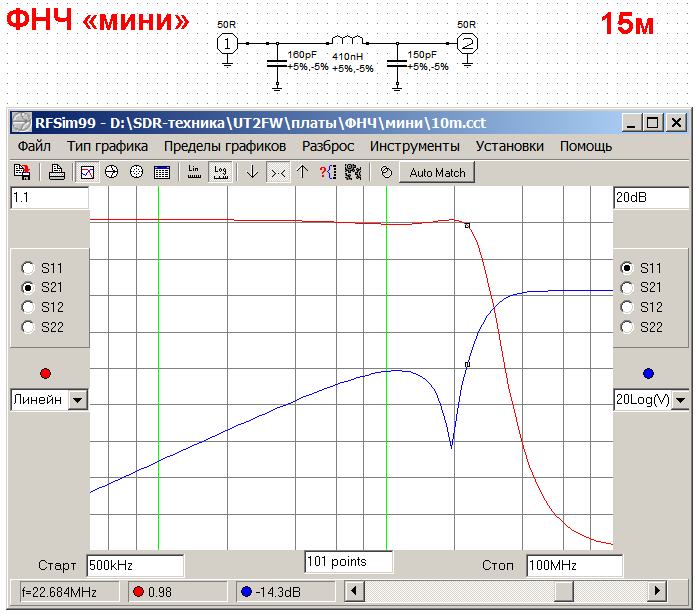Open the Инструменты menu
696x613 pixels.
(x=415, y=146)
